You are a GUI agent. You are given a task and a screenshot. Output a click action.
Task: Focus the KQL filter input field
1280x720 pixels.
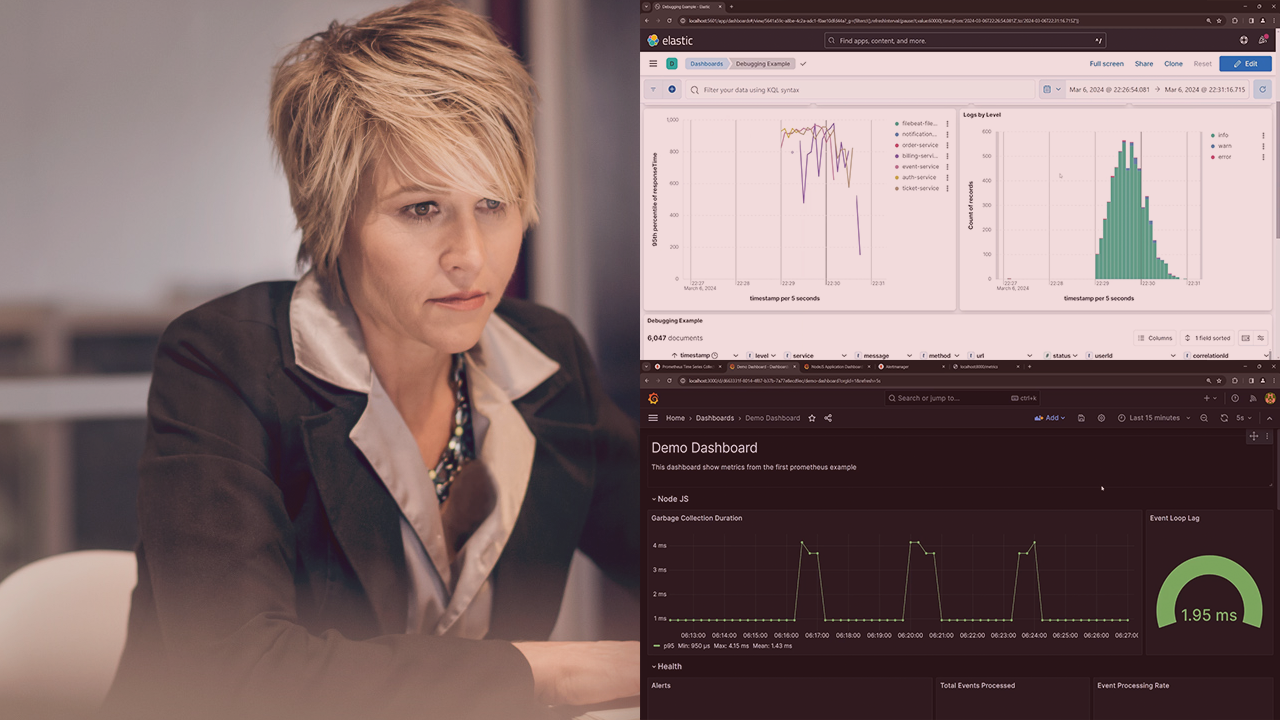[x=860, y=90]
